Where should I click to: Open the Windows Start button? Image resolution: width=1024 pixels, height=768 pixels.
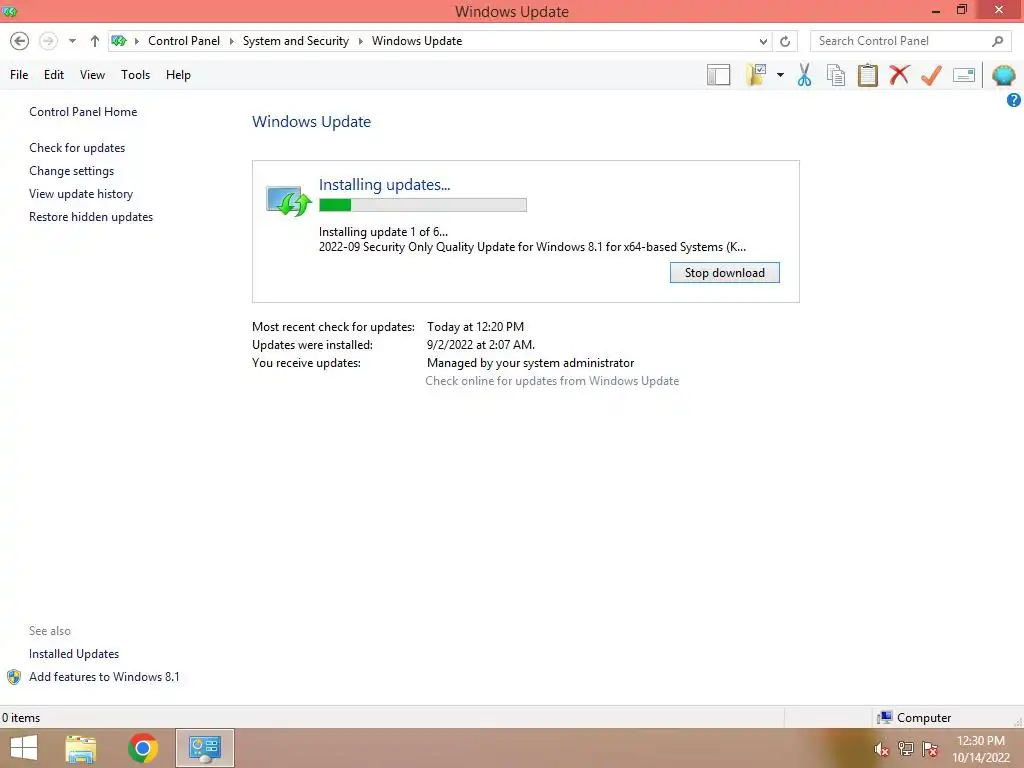24,748
